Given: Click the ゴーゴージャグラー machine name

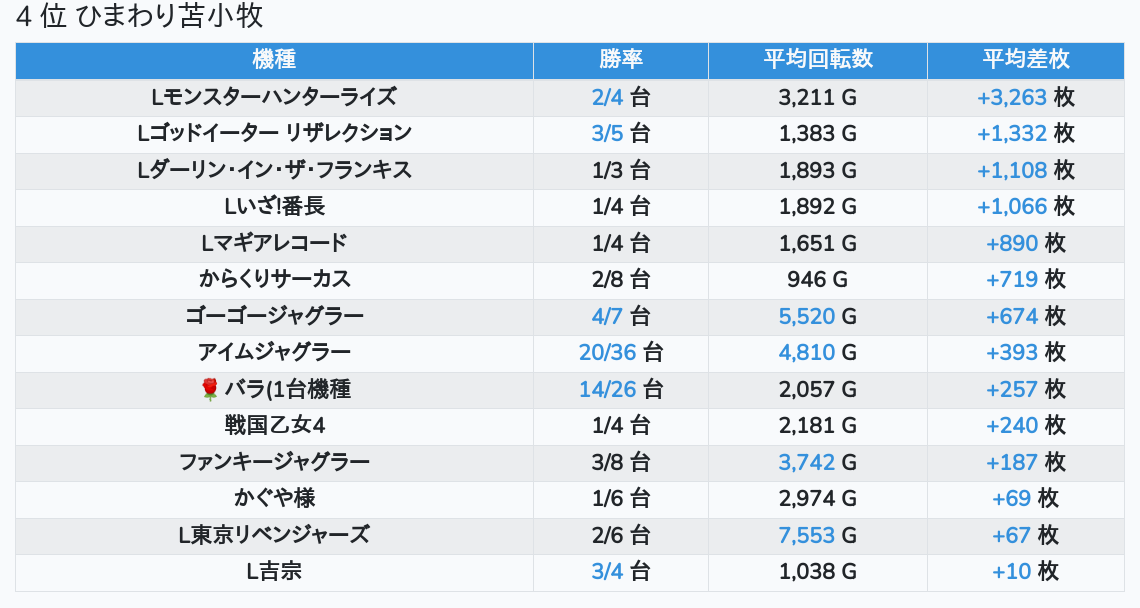Looking at the screenshot, I should pyautogui.click(x=274, y=316).
